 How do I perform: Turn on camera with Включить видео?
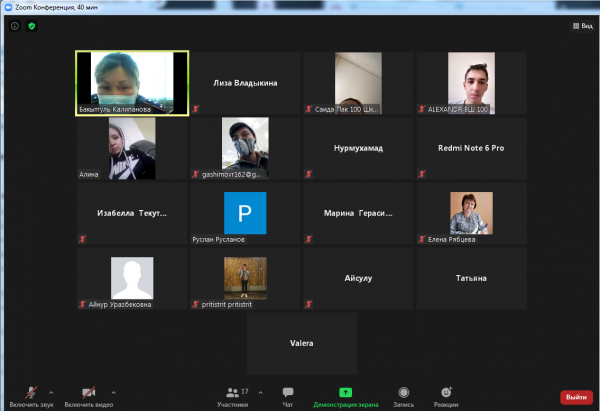point(88,395)
